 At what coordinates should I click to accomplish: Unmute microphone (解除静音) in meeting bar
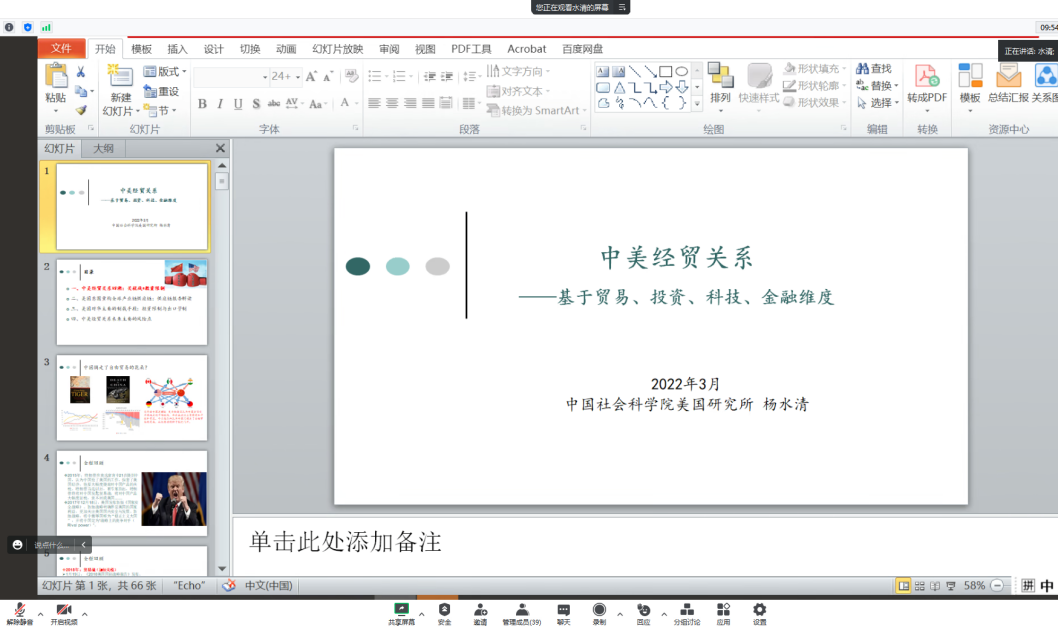click(19, 611)
